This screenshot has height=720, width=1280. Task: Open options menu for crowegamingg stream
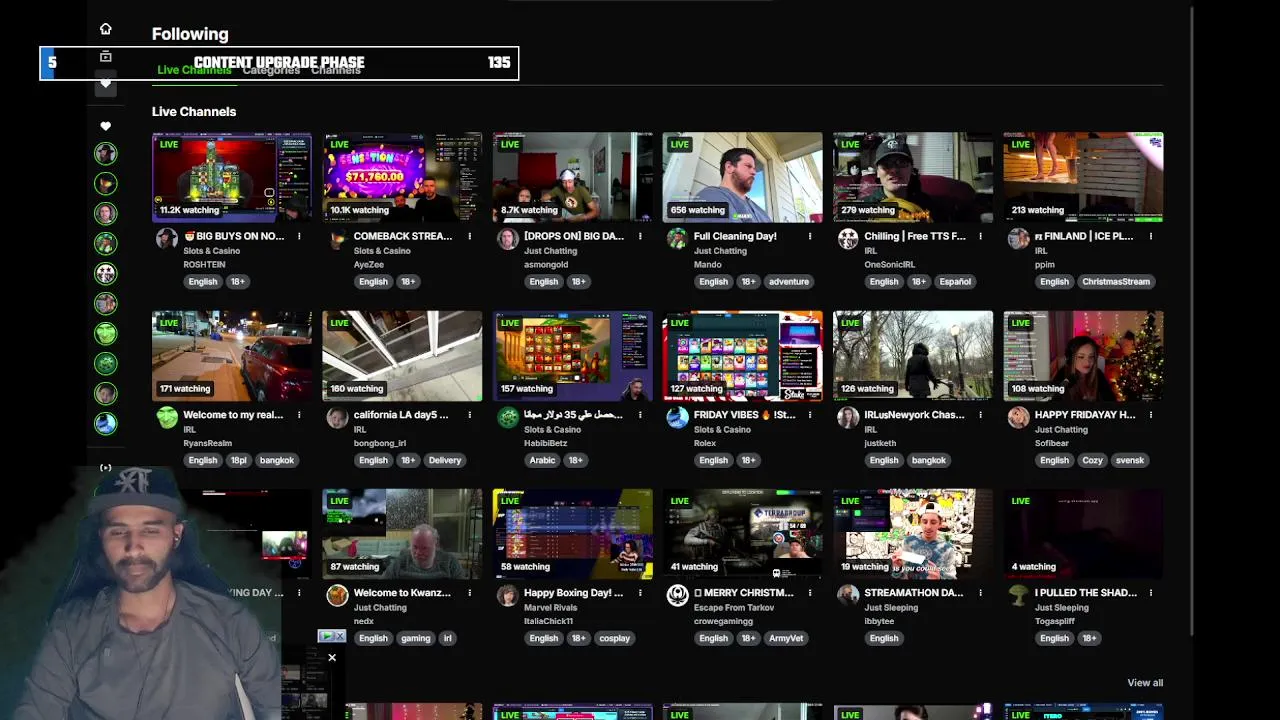point(810,593)
